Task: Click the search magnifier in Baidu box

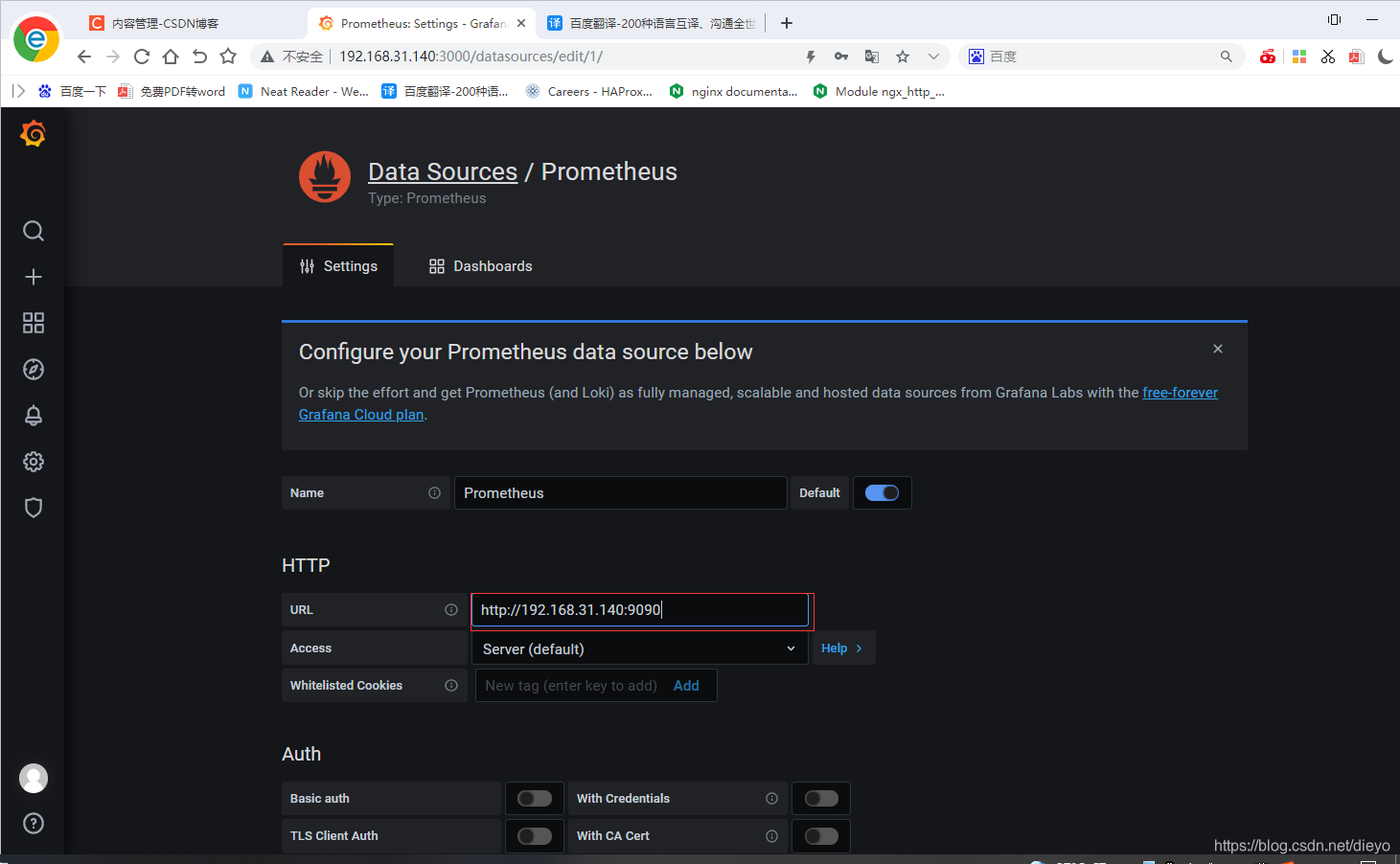Action: 1227,57
